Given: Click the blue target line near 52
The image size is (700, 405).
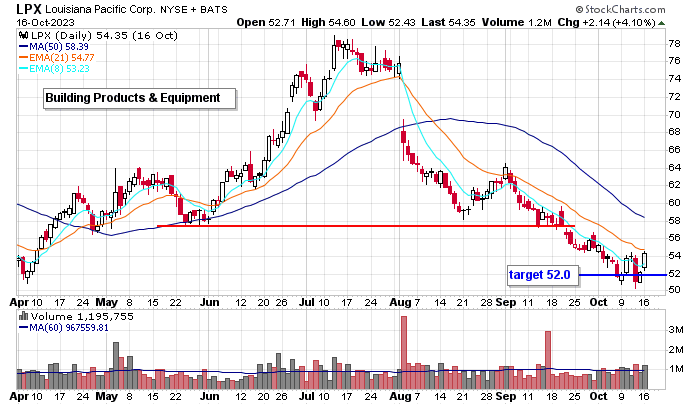Looking at the screenshot, I should coord(610,274).
